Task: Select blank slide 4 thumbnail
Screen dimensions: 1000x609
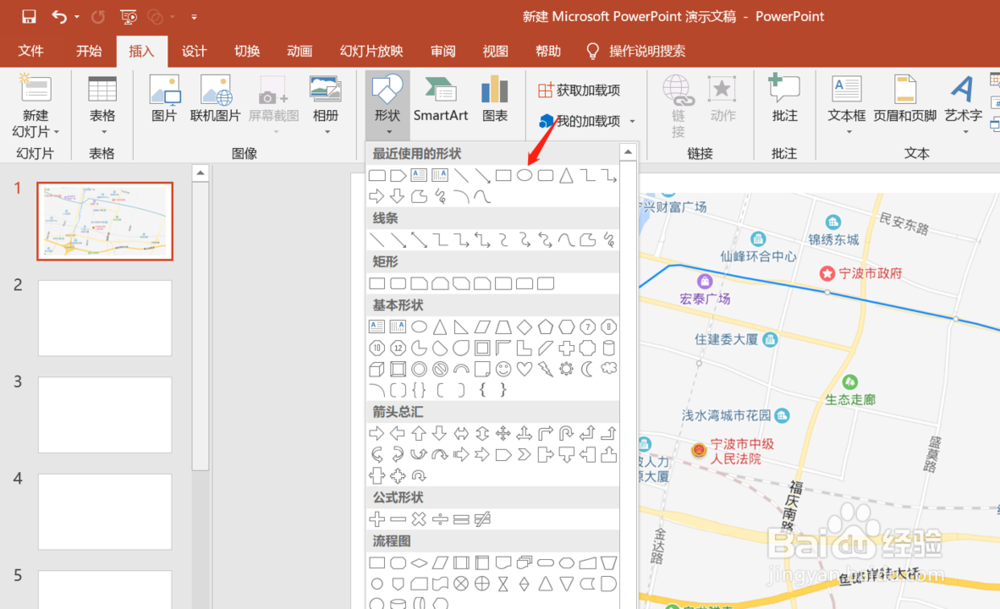Action: pyautogui.click(x=105, y=511)
